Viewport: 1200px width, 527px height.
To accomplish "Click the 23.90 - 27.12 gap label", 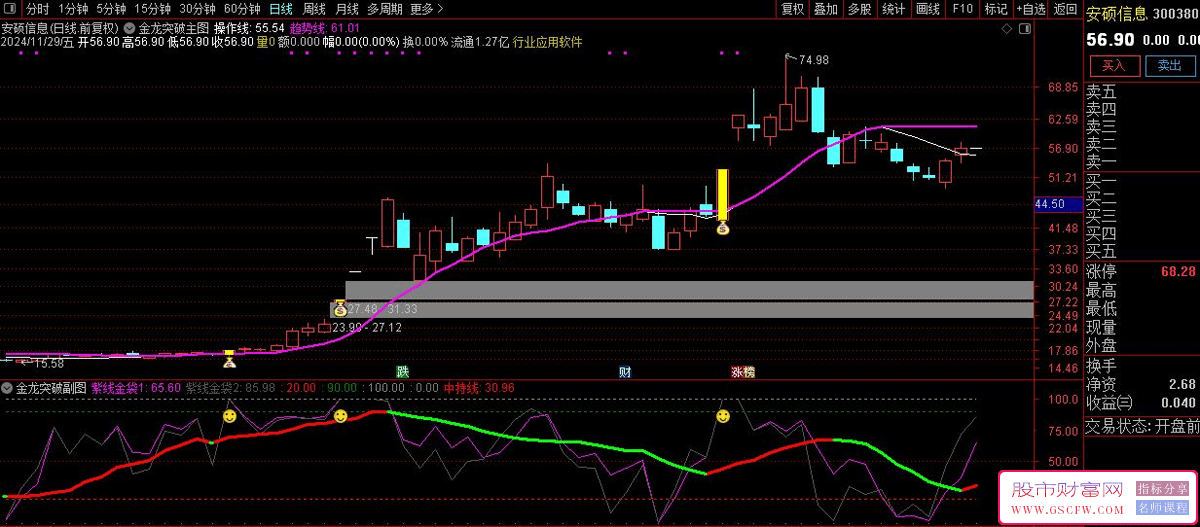I will point(367,327).
